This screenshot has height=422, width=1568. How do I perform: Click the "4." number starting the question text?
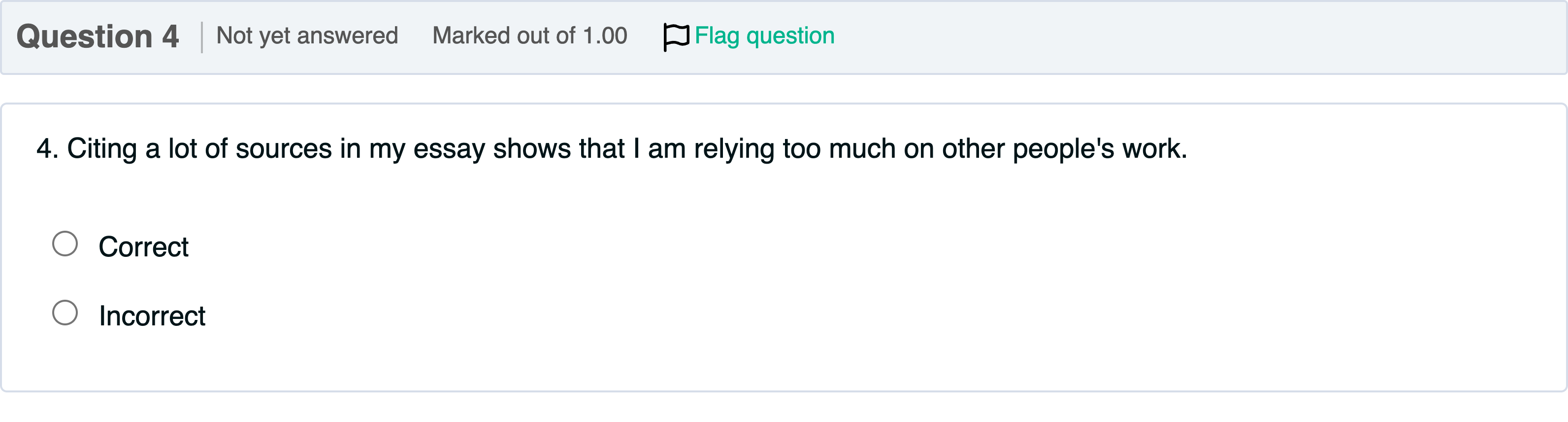point(47,148)
